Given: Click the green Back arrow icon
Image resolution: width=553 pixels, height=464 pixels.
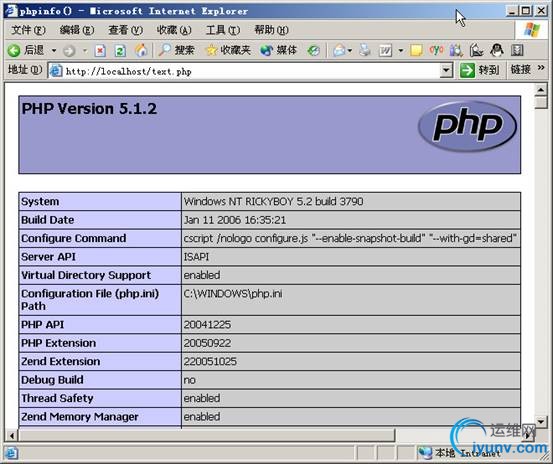Looking at the screenshot, I should click(x=14, y=51).
